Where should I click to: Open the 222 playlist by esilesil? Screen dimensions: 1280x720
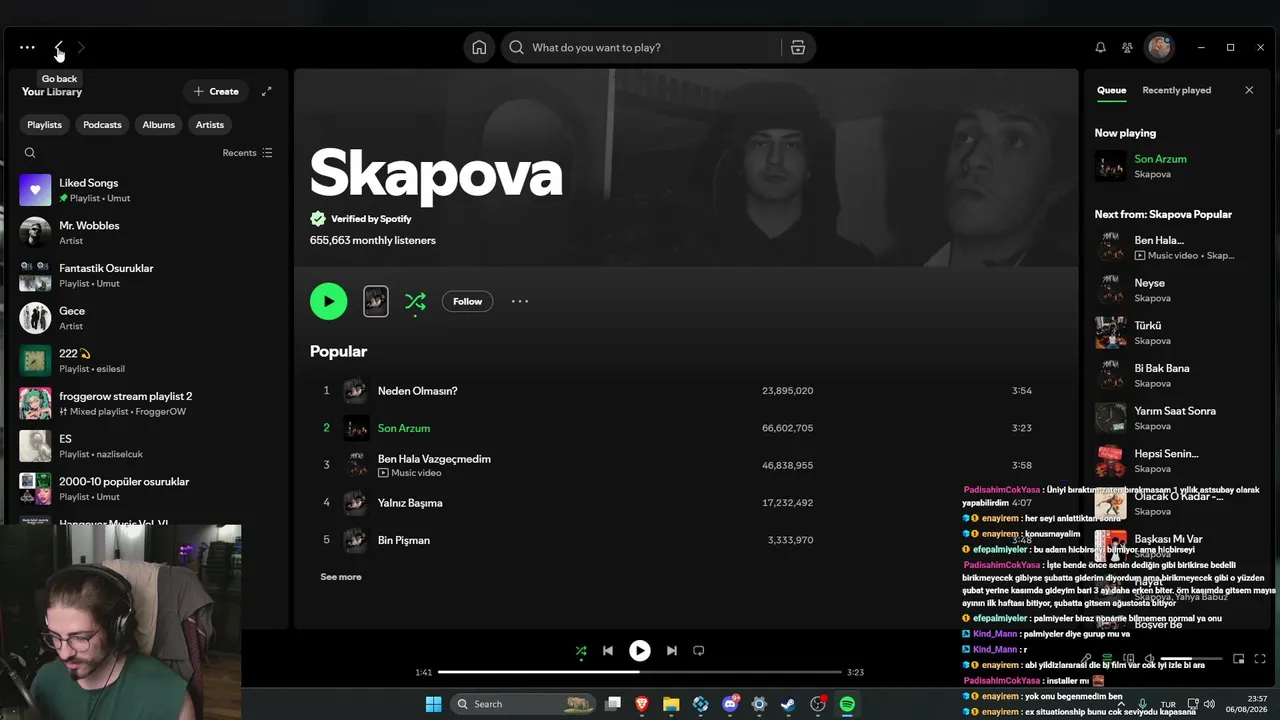[146, 361]
